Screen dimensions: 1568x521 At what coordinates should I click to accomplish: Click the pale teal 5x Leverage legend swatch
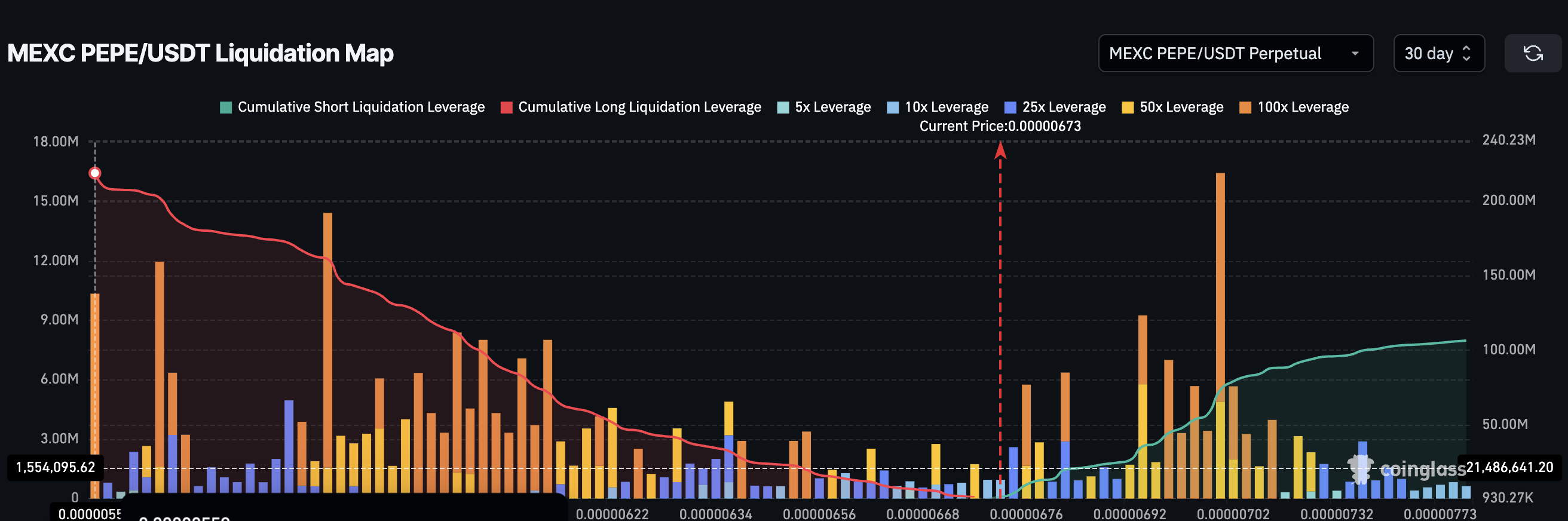[783, 108]
